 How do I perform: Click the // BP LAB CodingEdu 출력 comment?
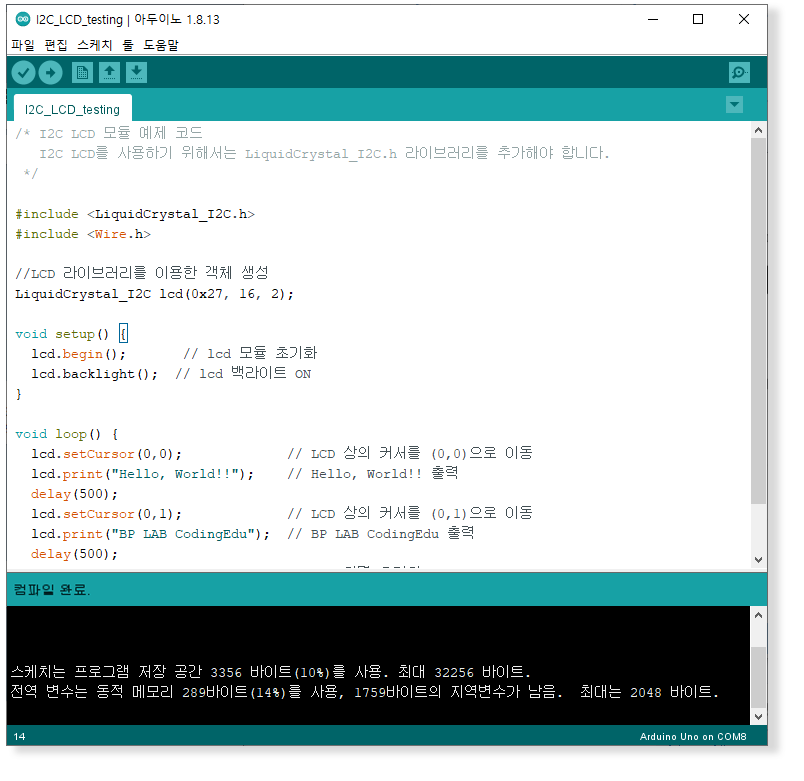[380, 533]
